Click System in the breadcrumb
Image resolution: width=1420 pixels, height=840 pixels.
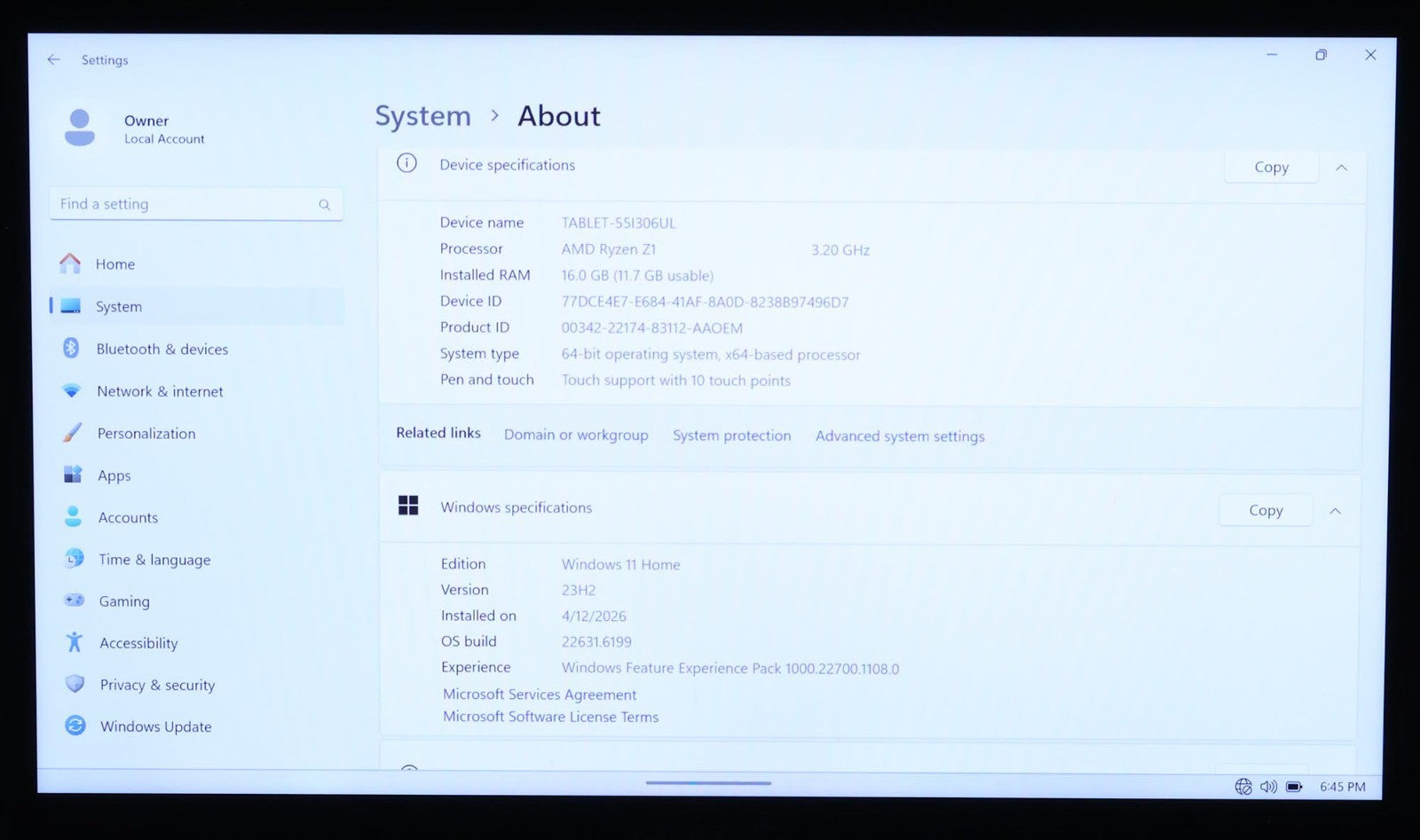(422, 116)
